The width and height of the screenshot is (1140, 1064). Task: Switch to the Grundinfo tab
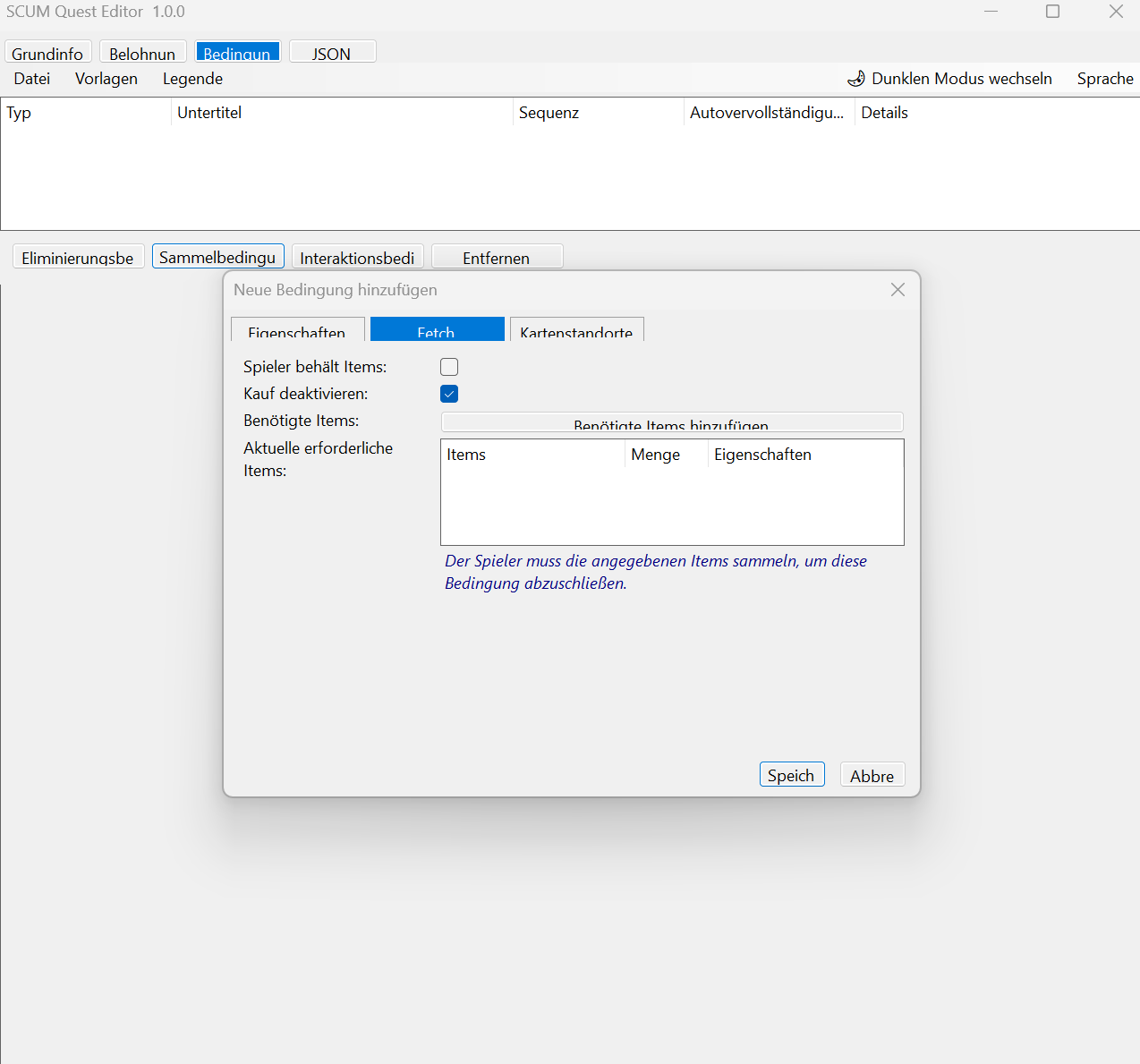point(47,53)
